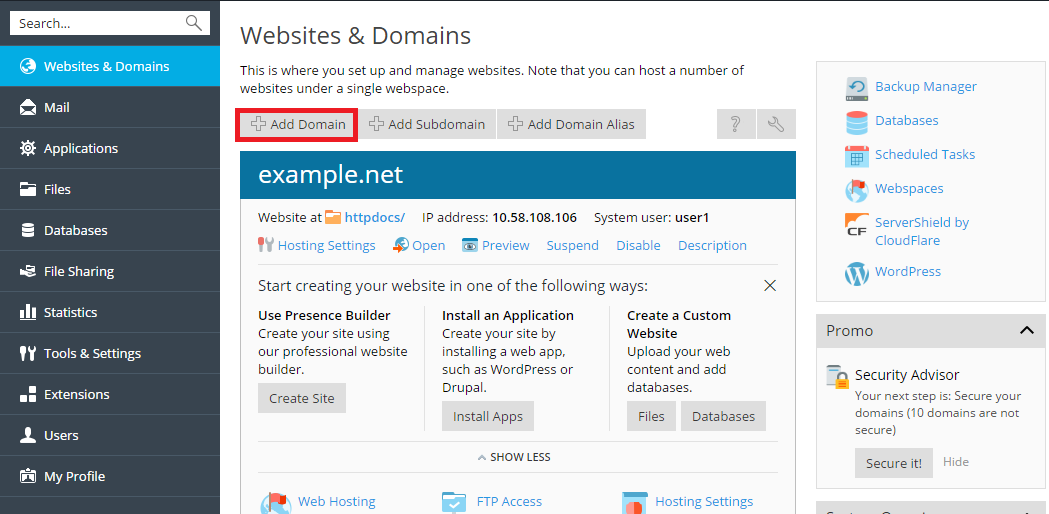Dismiss the start creating website panel
1049x514 pixels.
pos(770,286)
